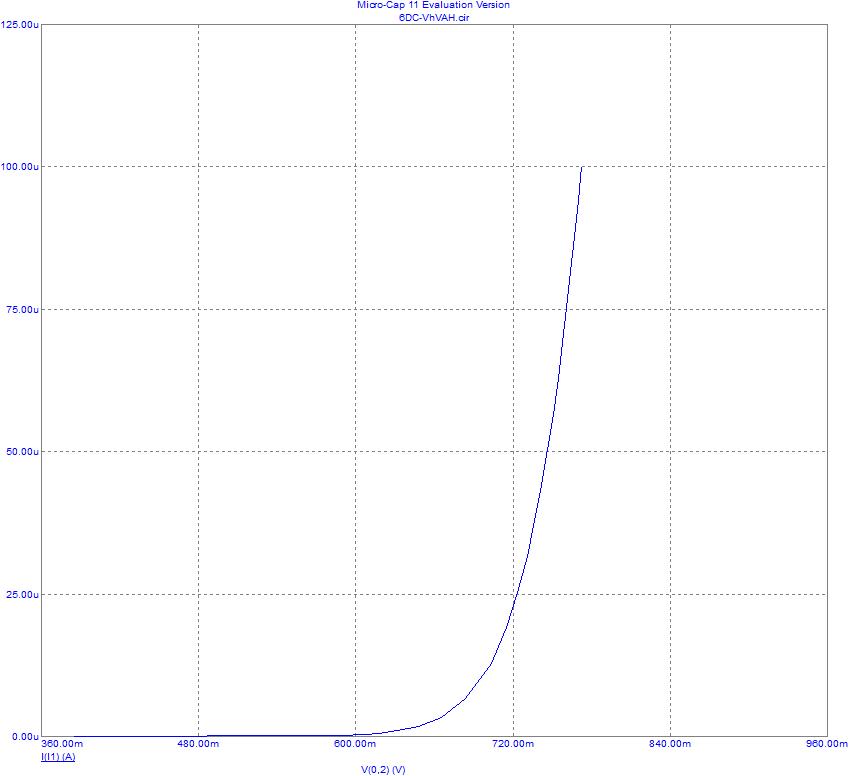This screenshot has height=776, width=849.
Task: Click the 75.00u y-axis value
Action: [x=22, y=310]
